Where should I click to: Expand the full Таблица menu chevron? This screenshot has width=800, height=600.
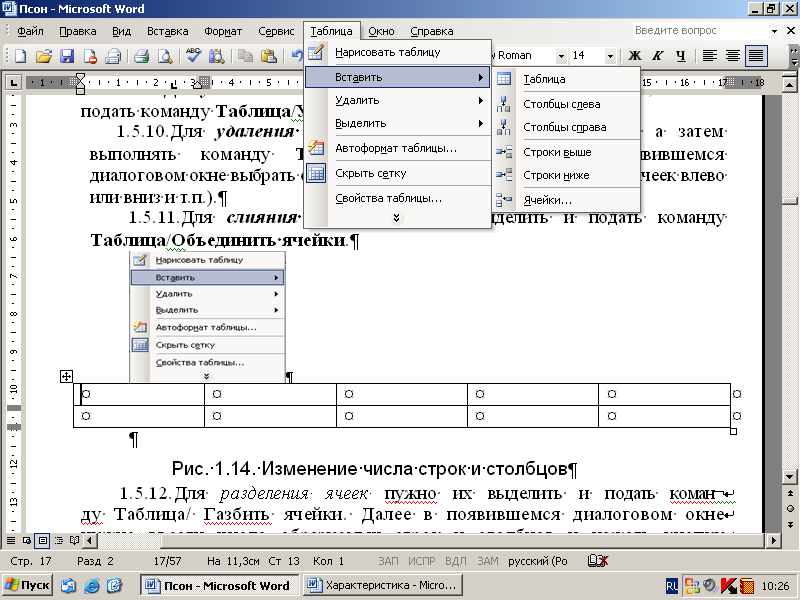[x=396, y=218]
